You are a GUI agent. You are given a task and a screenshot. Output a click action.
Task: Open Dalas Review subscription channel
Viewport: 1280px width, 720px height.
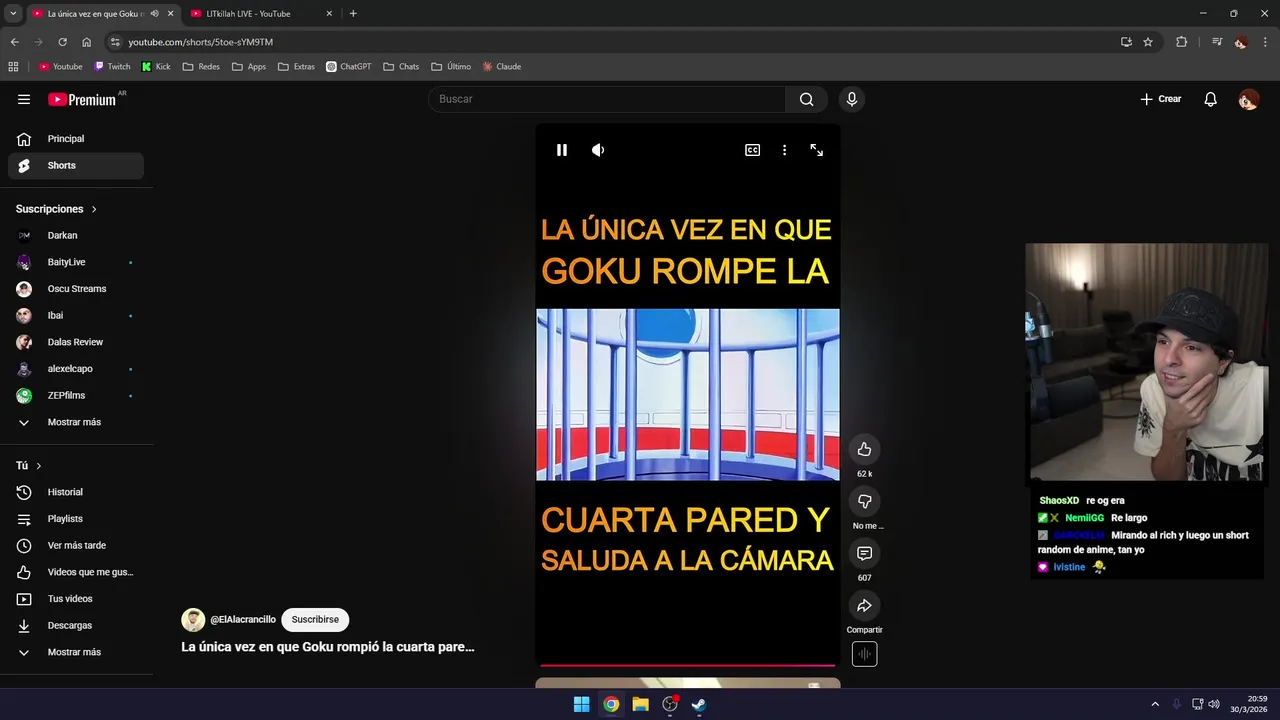click(x=76, y=342)
